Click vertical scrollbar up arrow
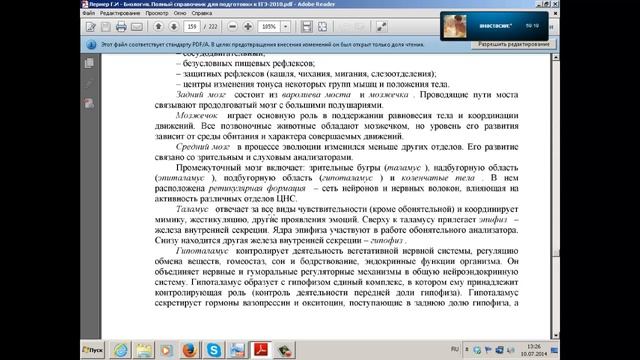 556,58
